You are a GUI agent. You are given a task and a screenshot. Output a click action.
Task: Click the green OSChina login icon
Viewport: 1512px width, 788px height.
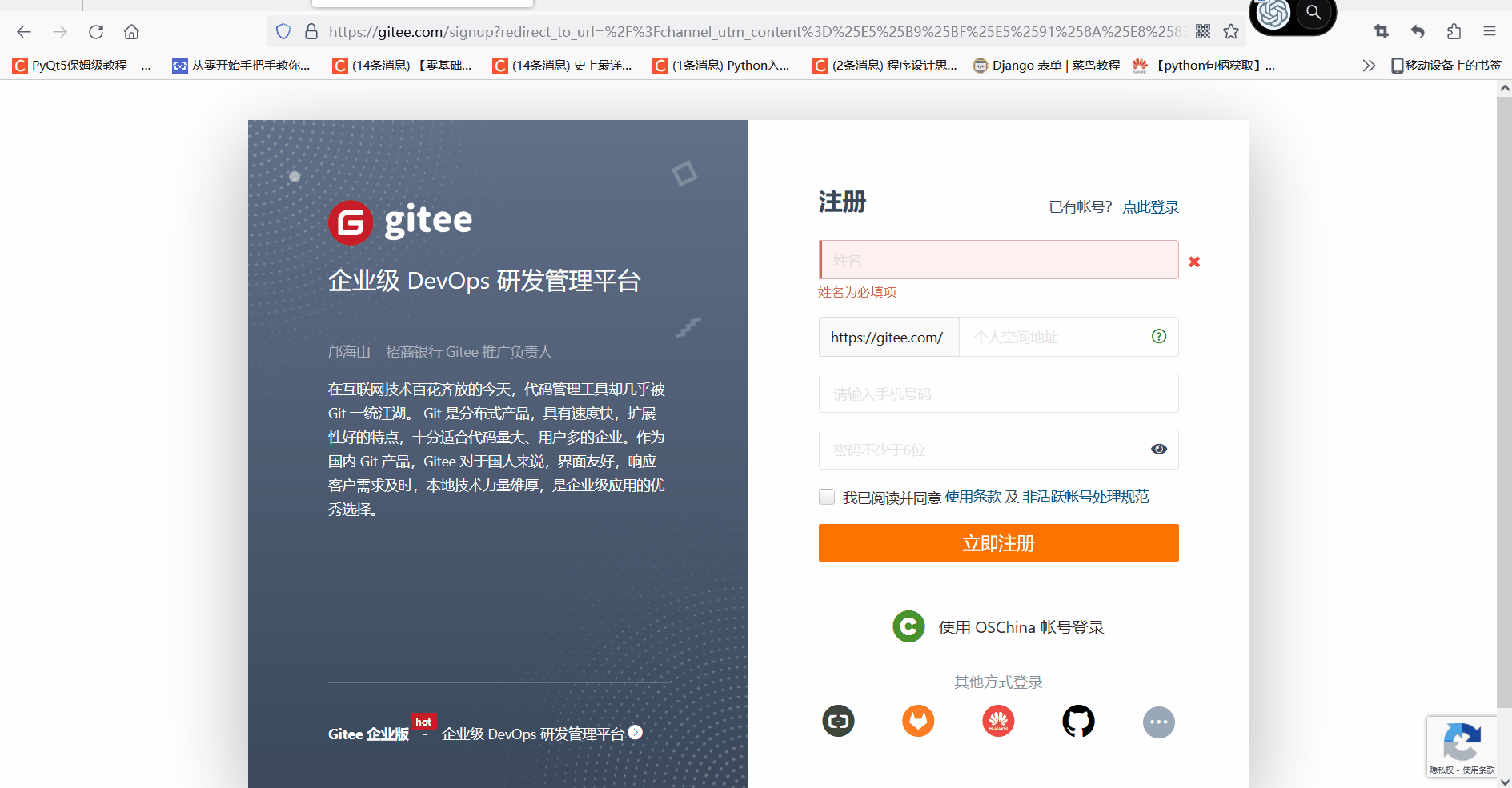point(908,626)
